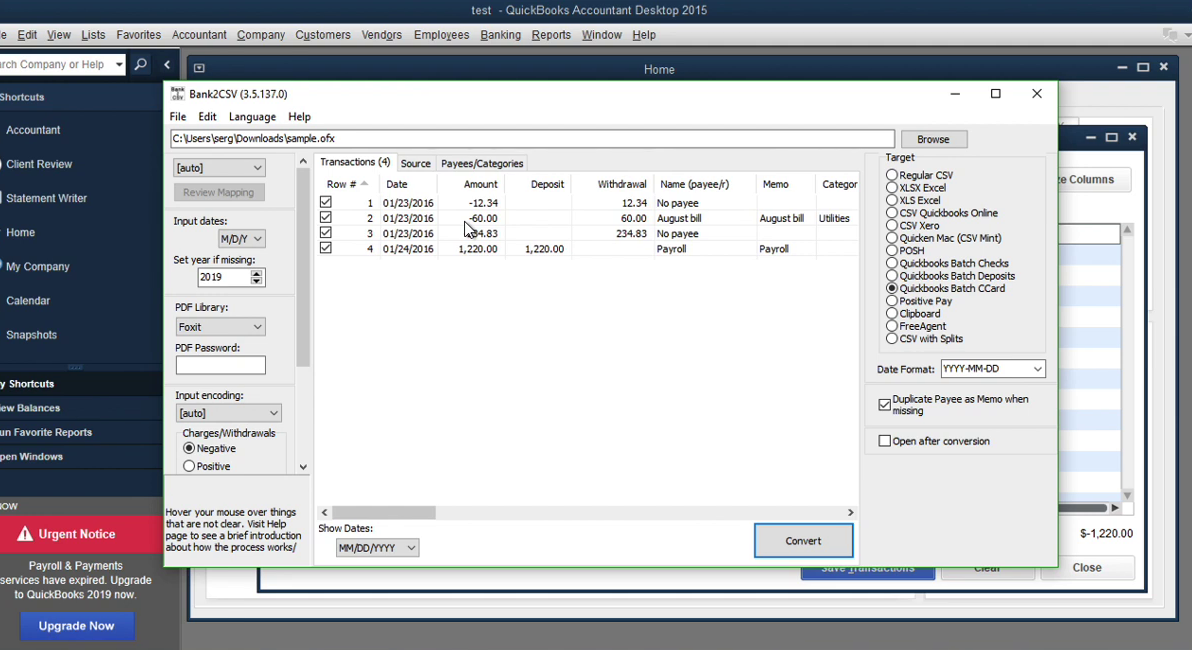Switch to the Payees/Categories tab
The height and width of the screenshot is (650, 1192).
pyautogui.click(x=482, y=163)
